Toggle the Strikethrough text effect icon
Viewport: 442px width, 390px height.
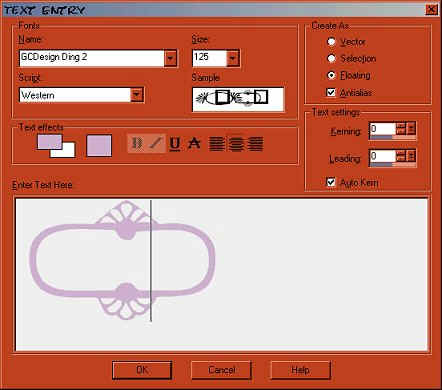(194, 144)
